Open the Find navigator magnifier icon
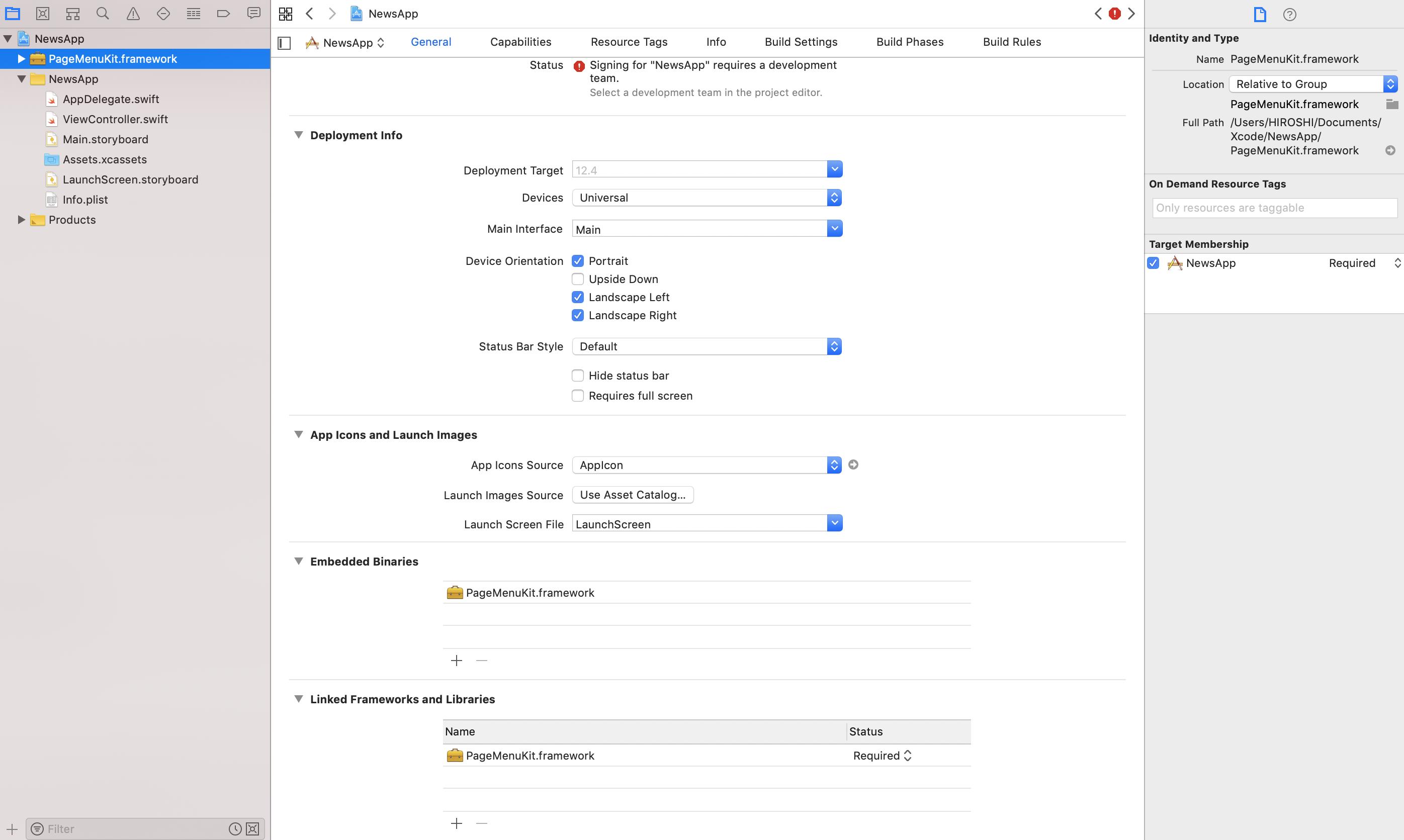 coord(103,14)
